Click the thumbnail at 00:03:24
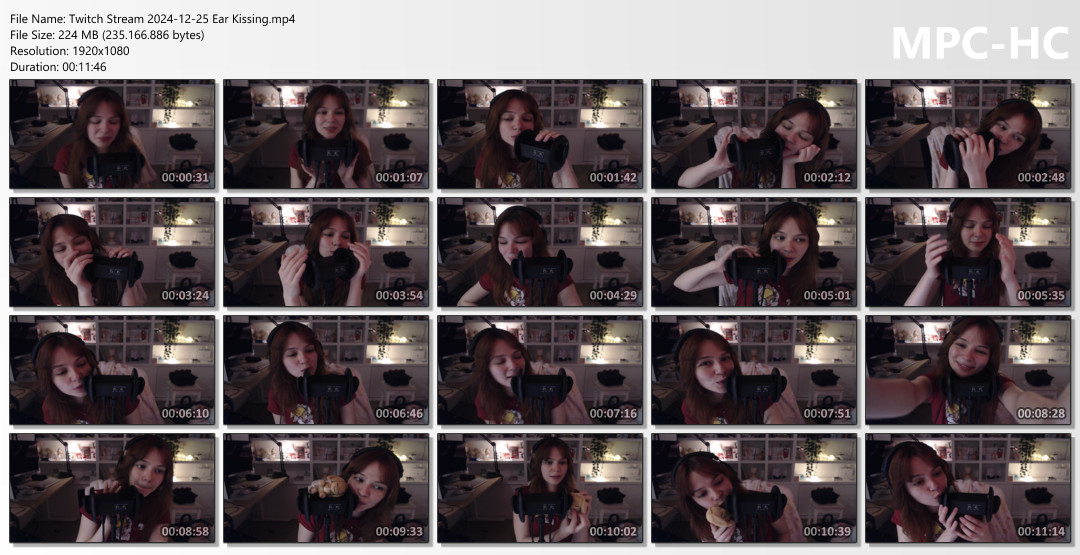The width and height of the screenshot is (1080, 555). coord(112,252)
